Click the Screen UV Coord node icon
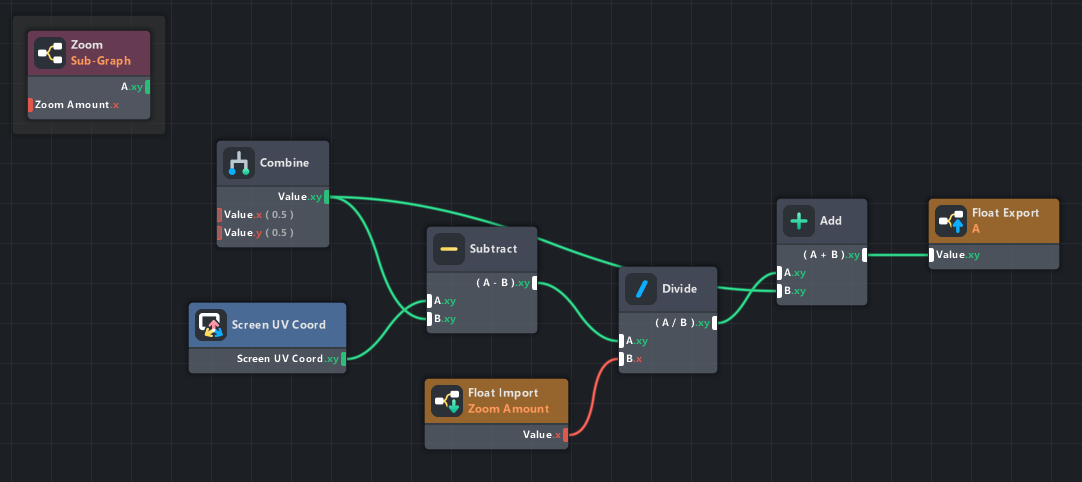 pos(210,325)
